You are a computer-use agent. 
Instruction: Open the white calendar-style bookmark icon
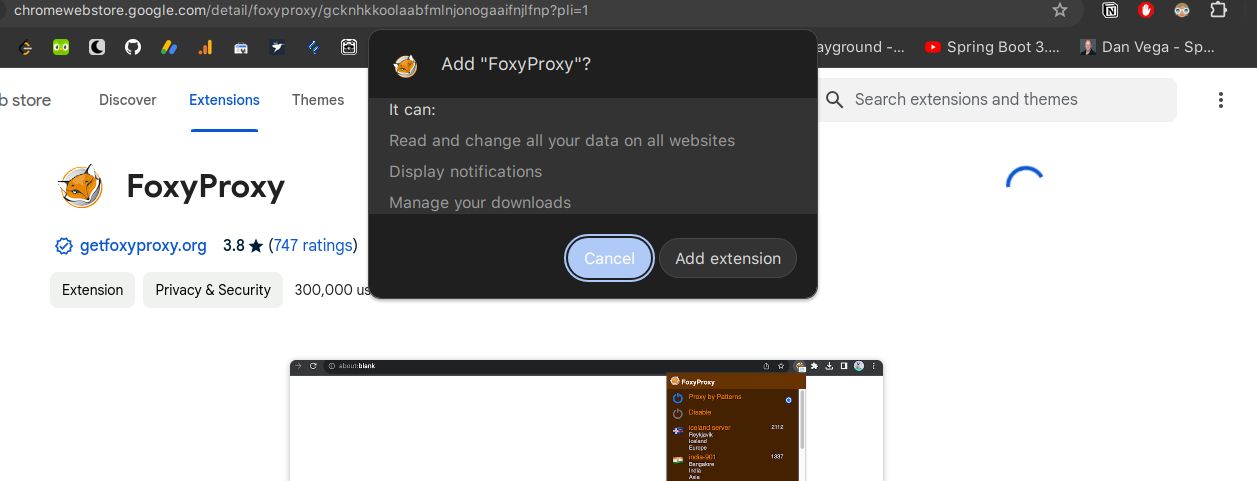[x=349, y=47]
